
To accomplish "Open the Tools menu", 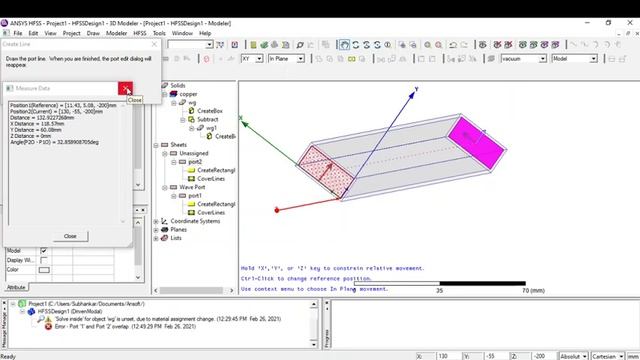I will [x=159, y=33].
